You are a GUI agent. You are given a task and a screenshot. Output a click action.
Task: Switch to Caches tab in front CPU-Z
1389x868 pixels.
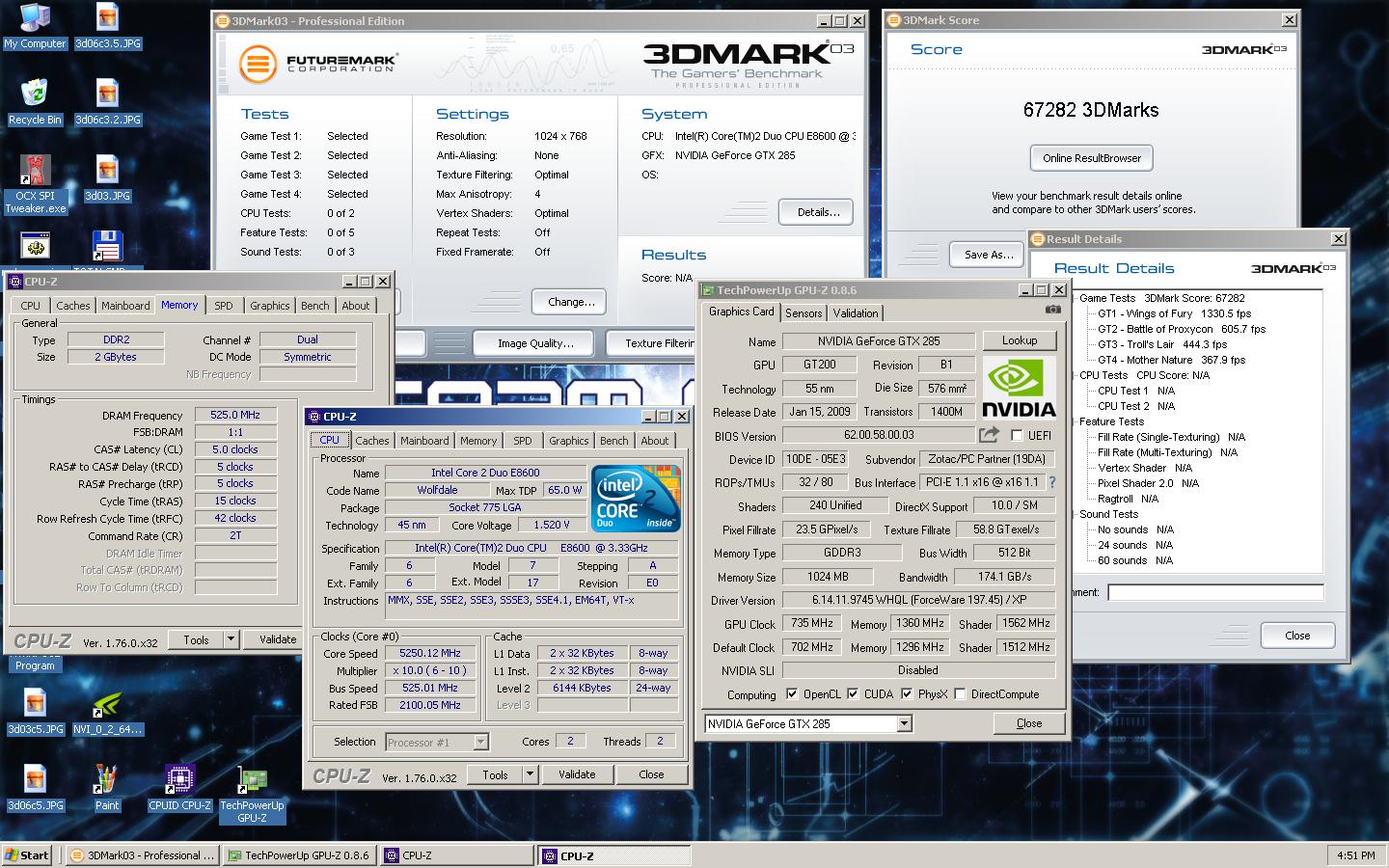tap(372, 440)
